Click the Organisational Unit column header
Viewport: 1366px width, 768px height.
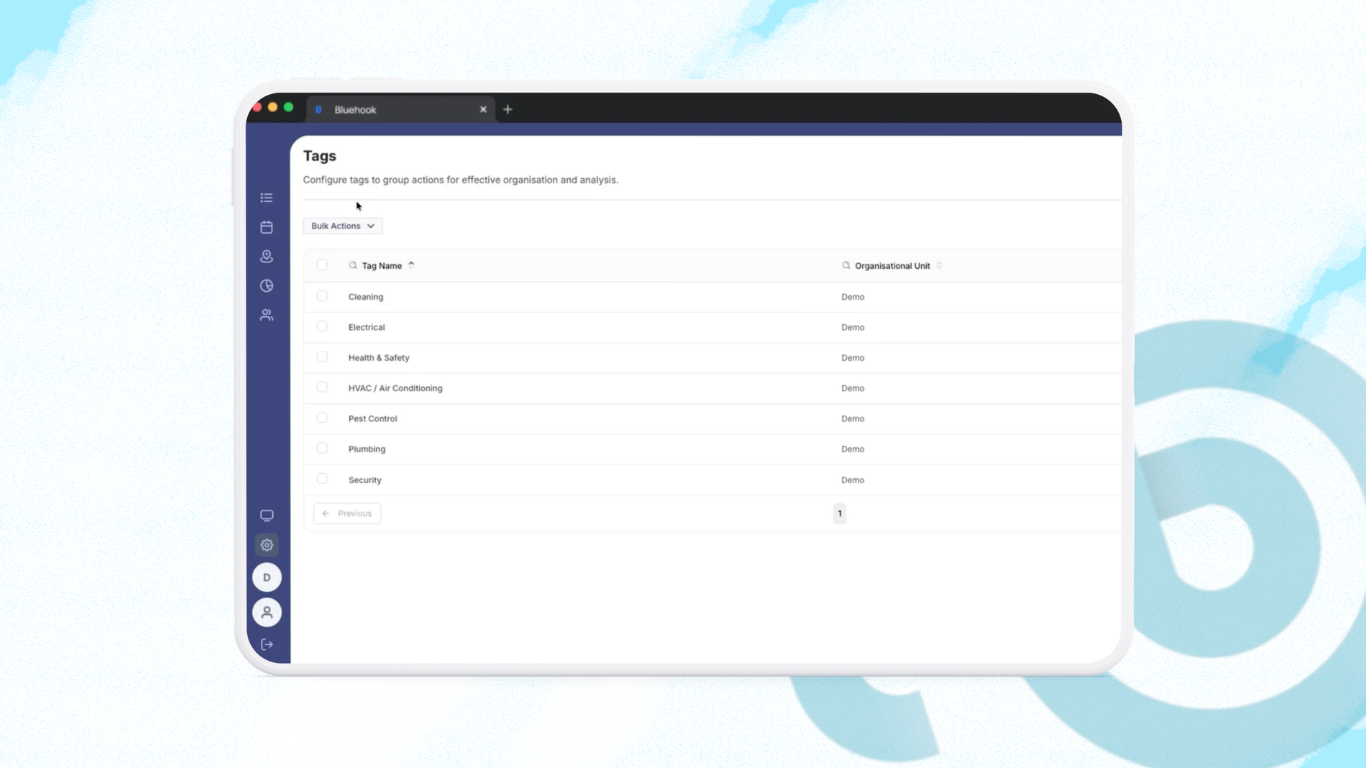click(x=893, y=266)
